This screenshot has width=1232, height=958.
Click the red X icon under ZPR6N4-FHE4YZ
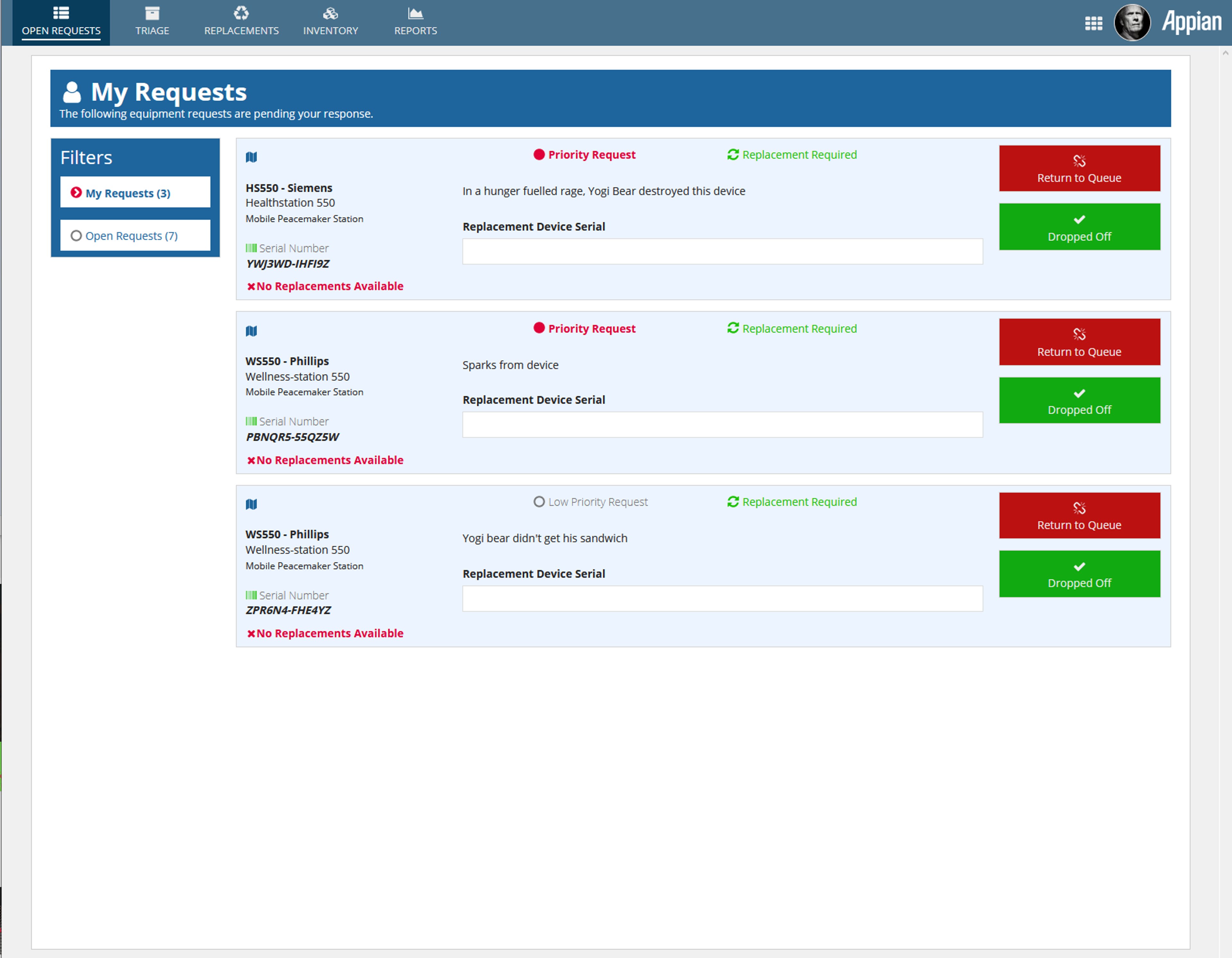coord(251,634)
